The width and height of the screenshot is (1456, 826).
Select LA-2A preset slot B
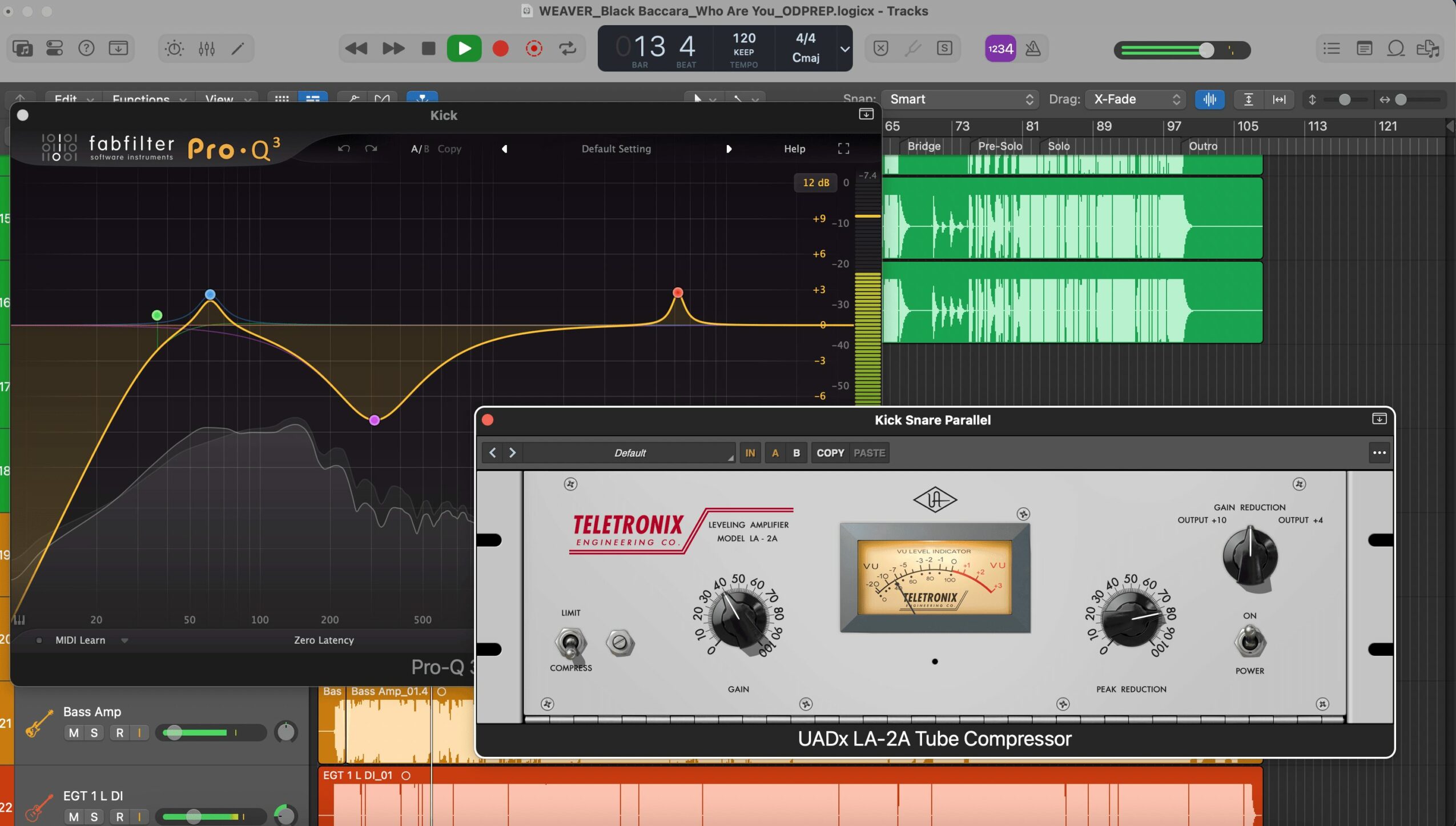[797, 453]
